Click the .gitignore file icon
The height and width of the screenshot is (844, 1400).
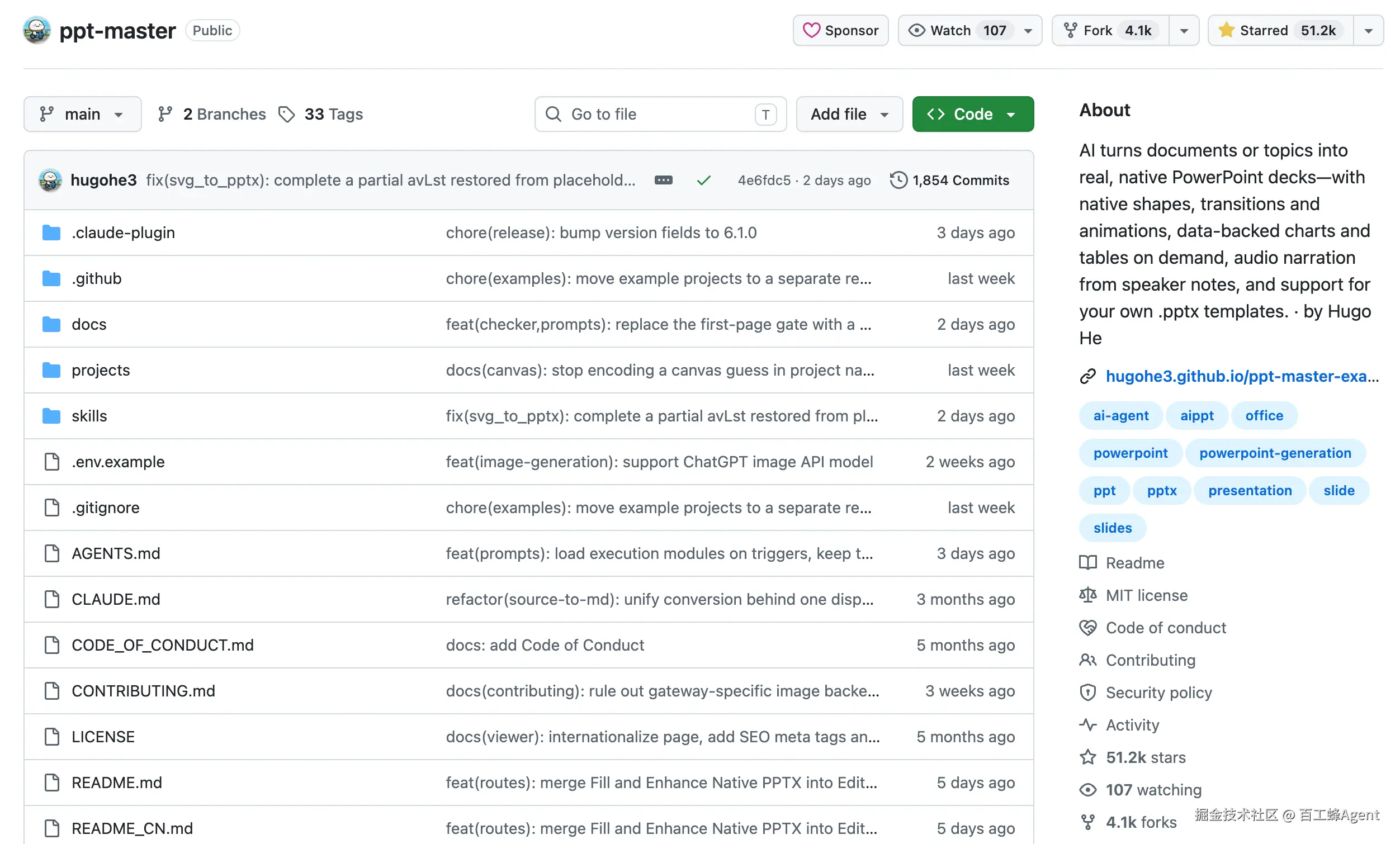coord(51,508)
